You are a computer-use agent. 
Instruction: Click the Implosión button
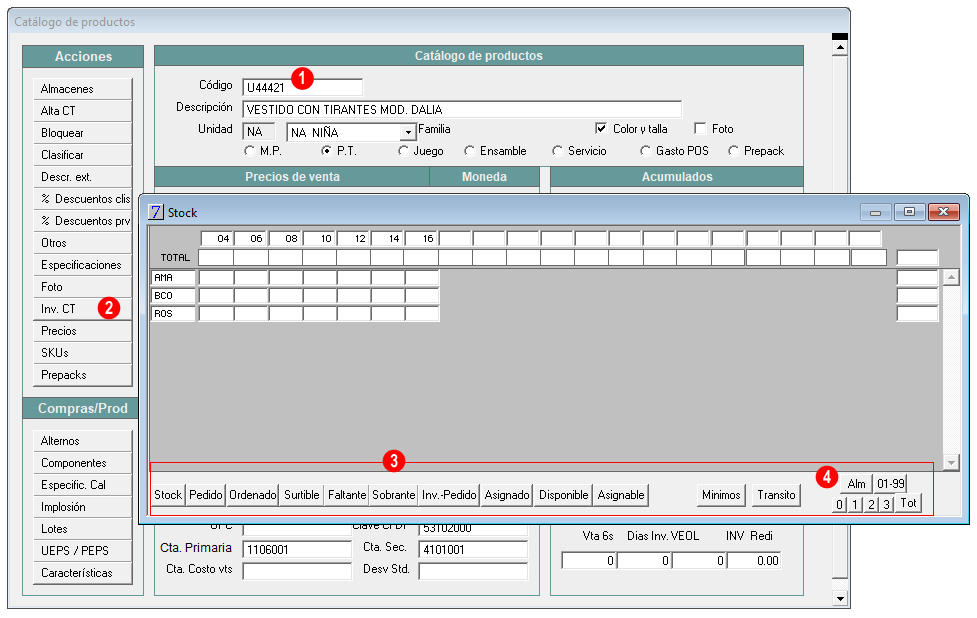(82, 507)
